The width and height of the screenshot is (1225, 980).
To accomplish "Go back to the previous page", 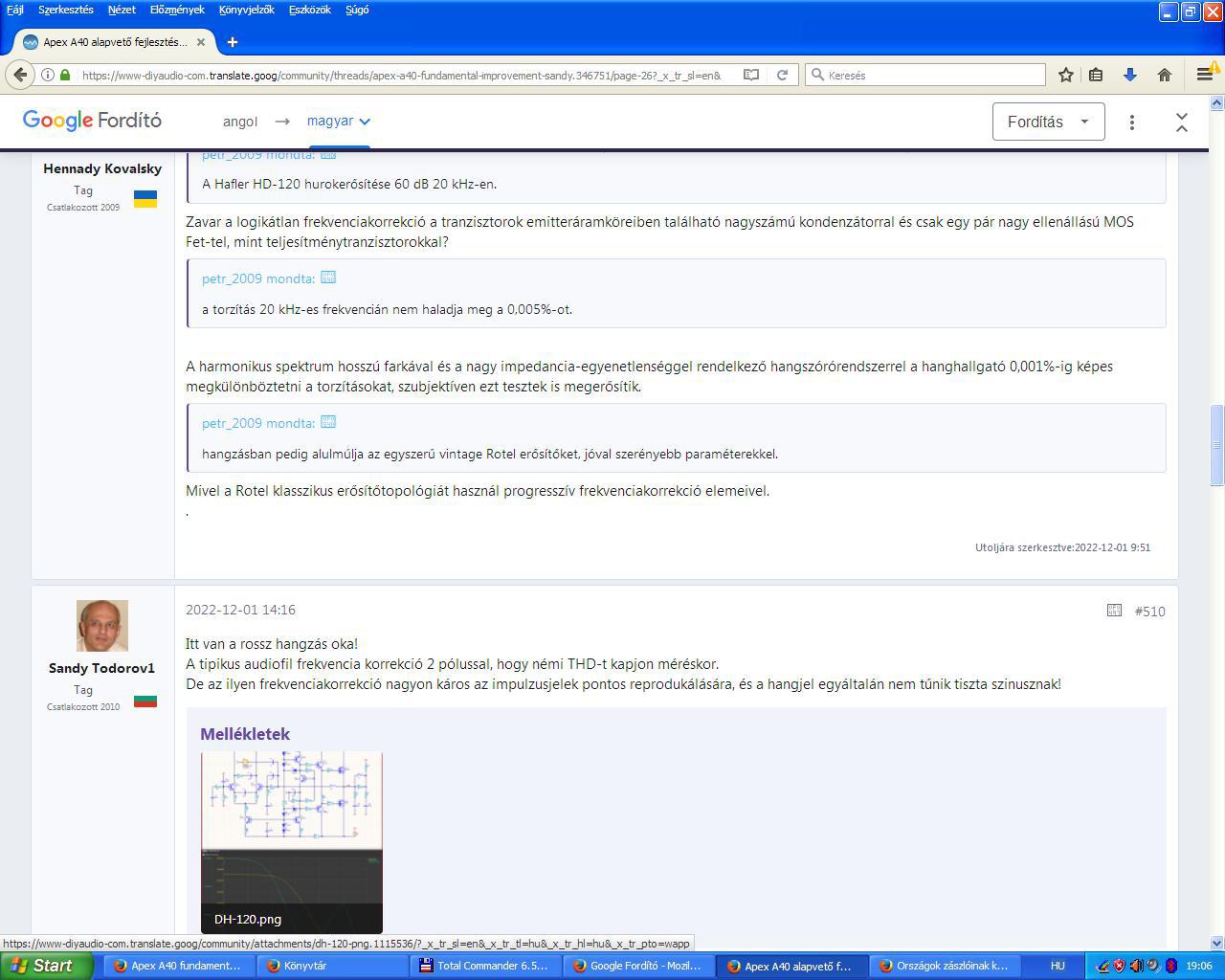I will point(20,75).
